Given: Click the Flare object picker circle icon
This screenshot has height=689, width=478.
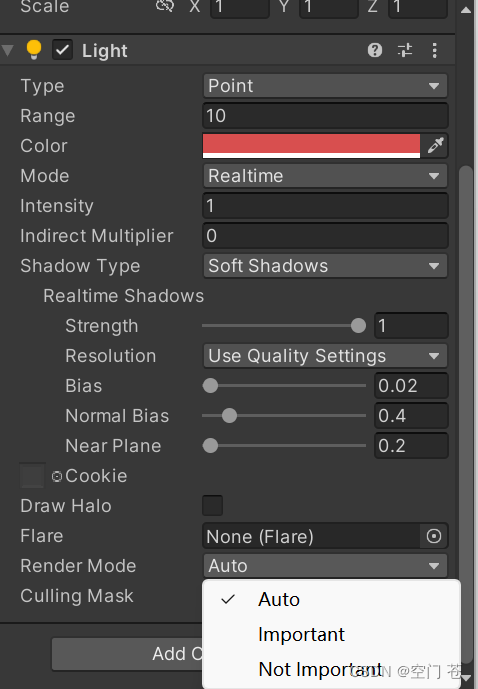Looking at the screenshot, I should point(434,536).
